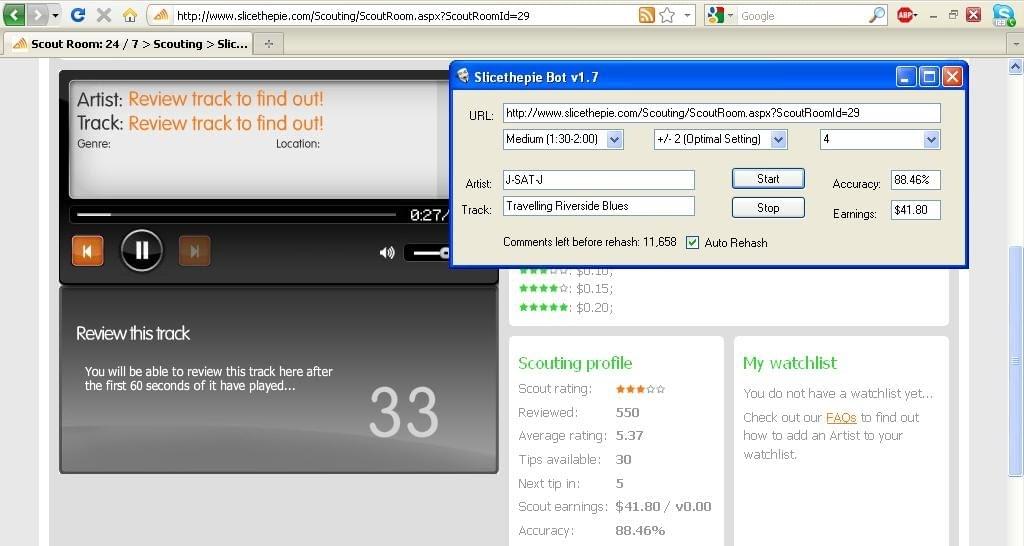Click the Scouting profile heading

point(575,363)
